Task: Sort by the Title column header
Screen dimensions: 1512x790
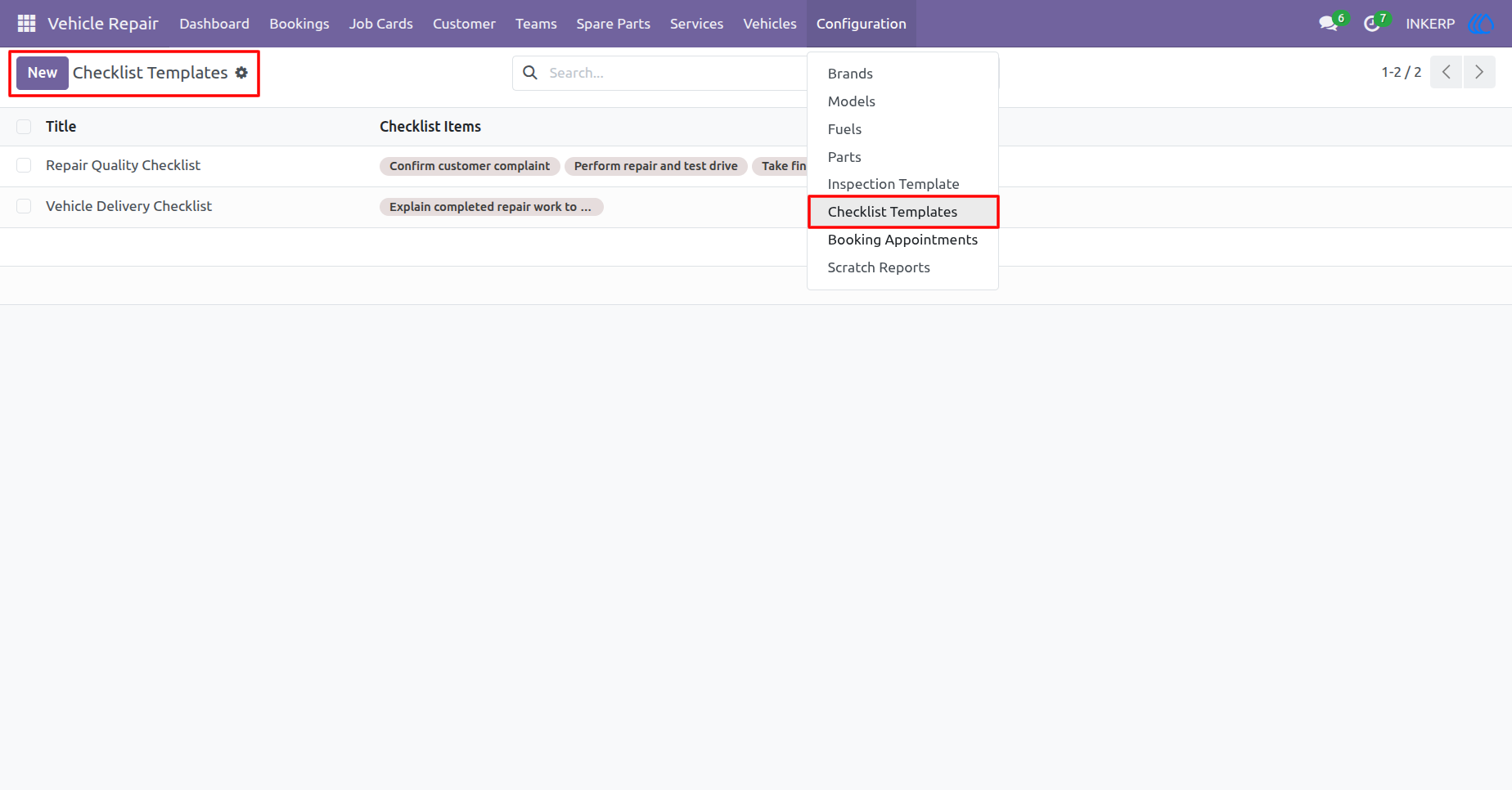Action: (61, 127)
